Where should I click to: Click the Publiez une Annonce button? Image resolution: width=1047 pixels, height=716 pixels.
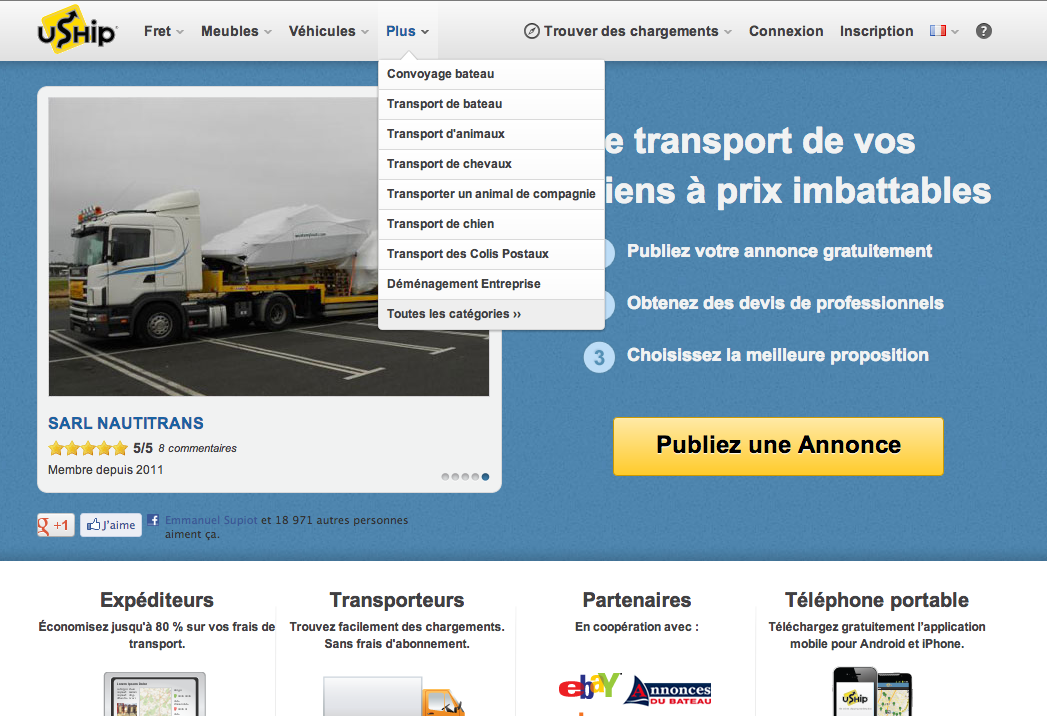pyautogui.click(x=778, y=446)
